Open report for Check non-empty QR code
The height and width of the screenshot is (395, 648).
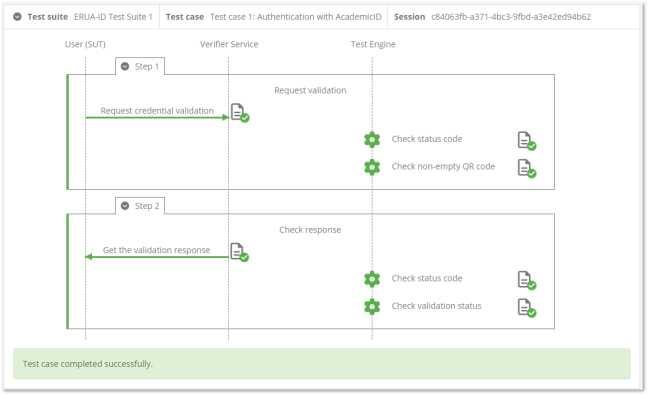pyautogui.click(x=526, y=169)
